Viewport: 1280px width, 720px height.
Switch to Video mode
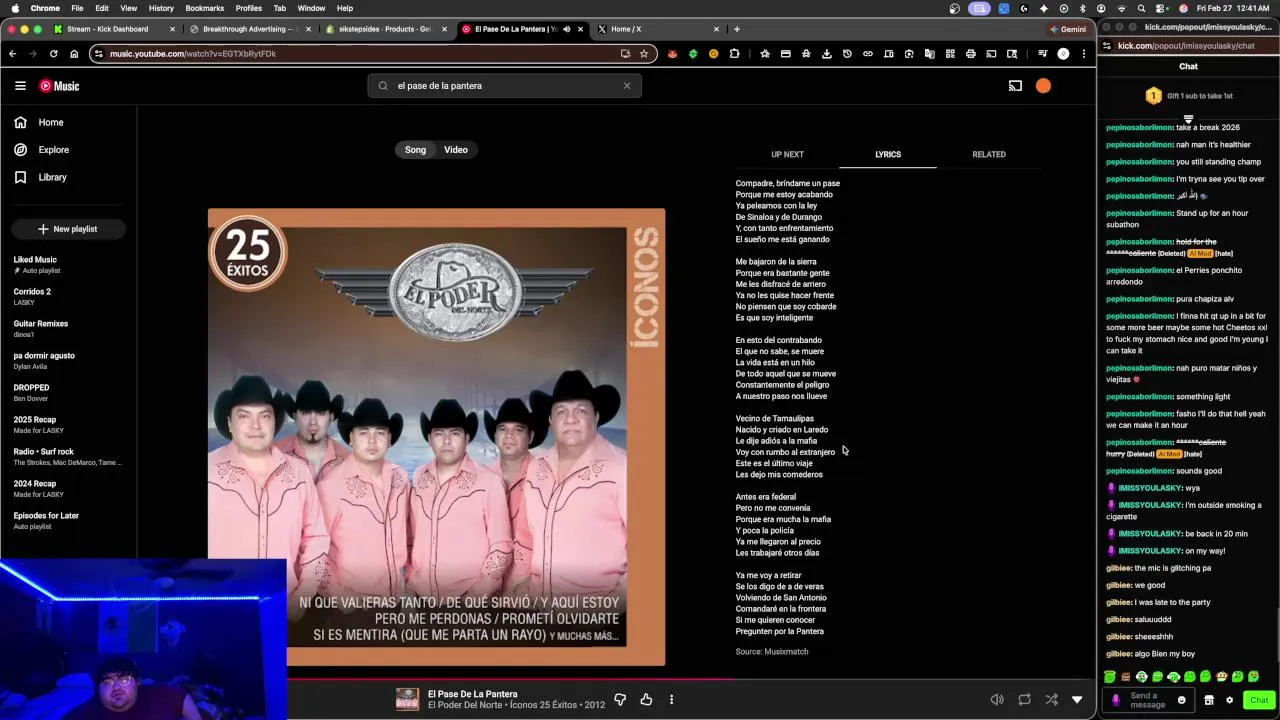point(456,150)
